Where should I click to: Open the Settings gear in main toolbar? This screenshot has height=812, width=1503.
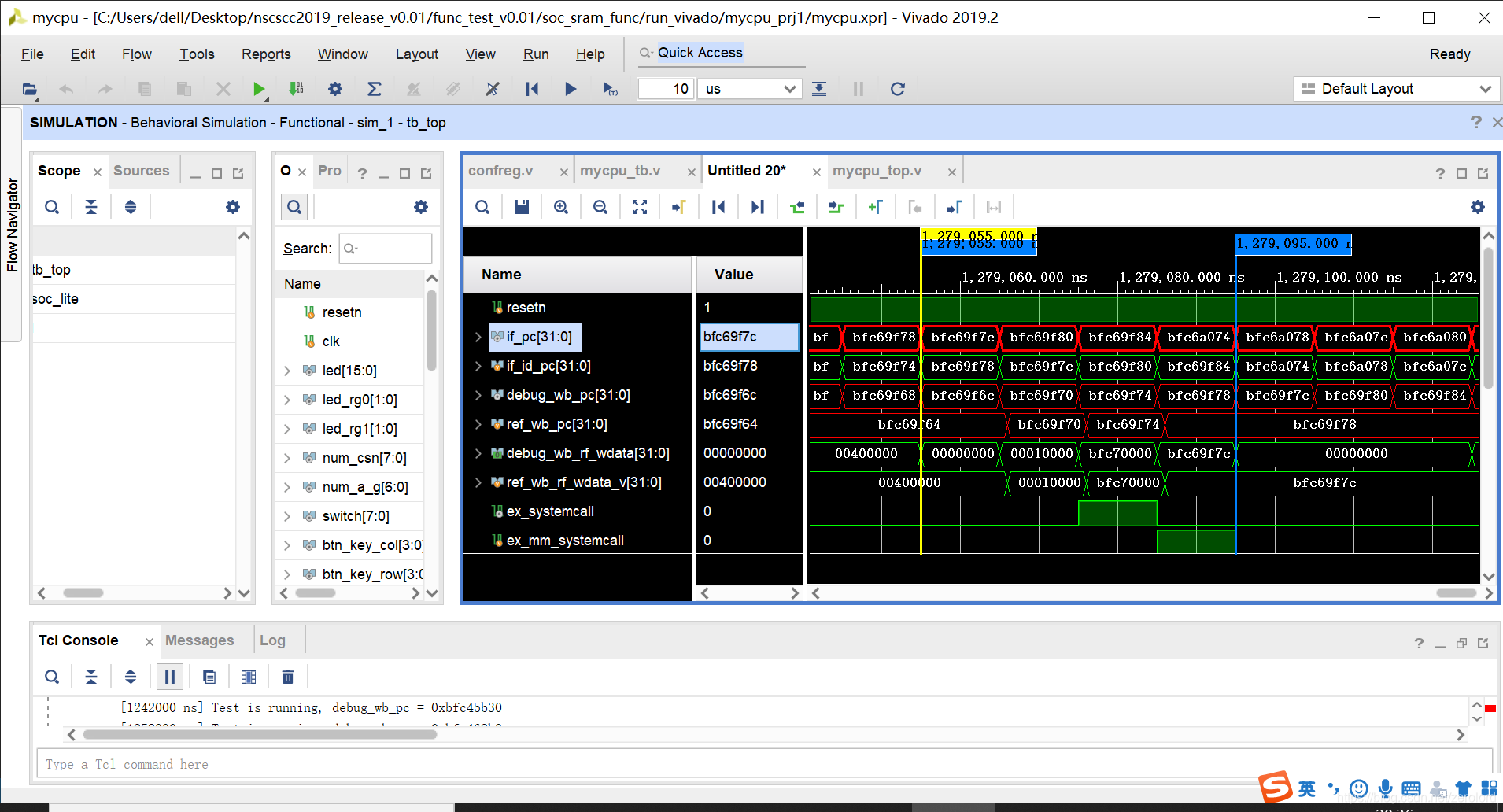click(x=335, y=89)
